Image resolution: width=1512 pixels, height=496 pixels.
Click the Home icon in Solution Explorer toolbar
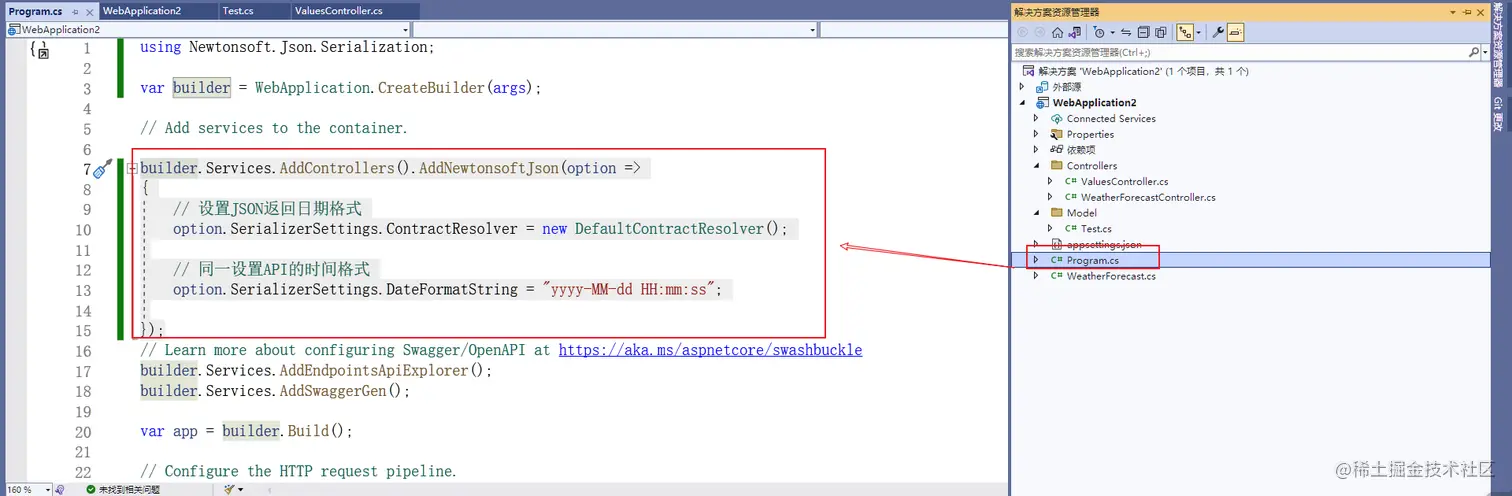pyautogui.click(x=1057, y=32)
